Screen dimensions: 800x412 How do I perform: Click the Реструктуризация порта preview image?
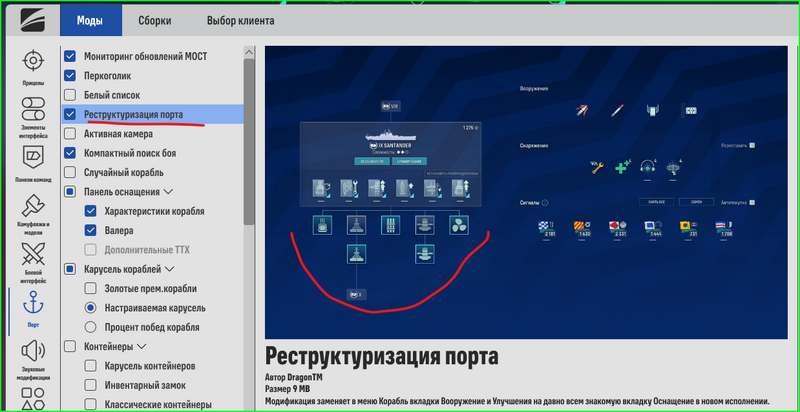pyautogui.click(x=526, y=192)
